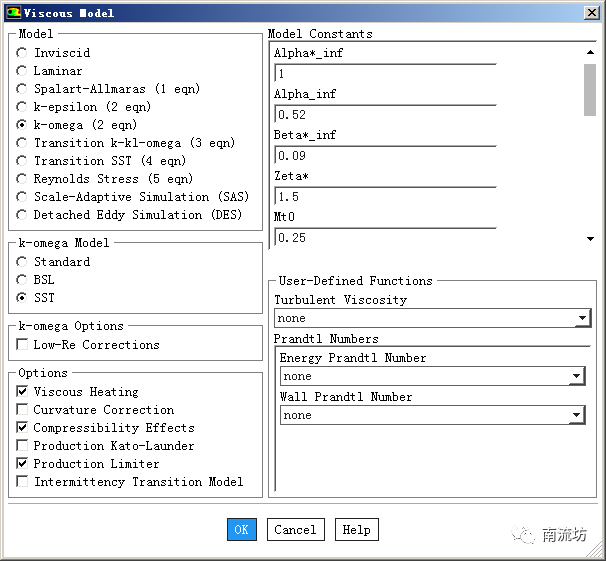Select the Inviscid model radio button

pos(22,53)
